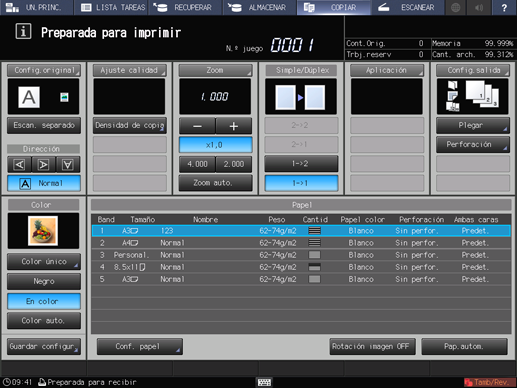Open Perforación punch options
The image size is (517, 388).
(x=473, y=145)
